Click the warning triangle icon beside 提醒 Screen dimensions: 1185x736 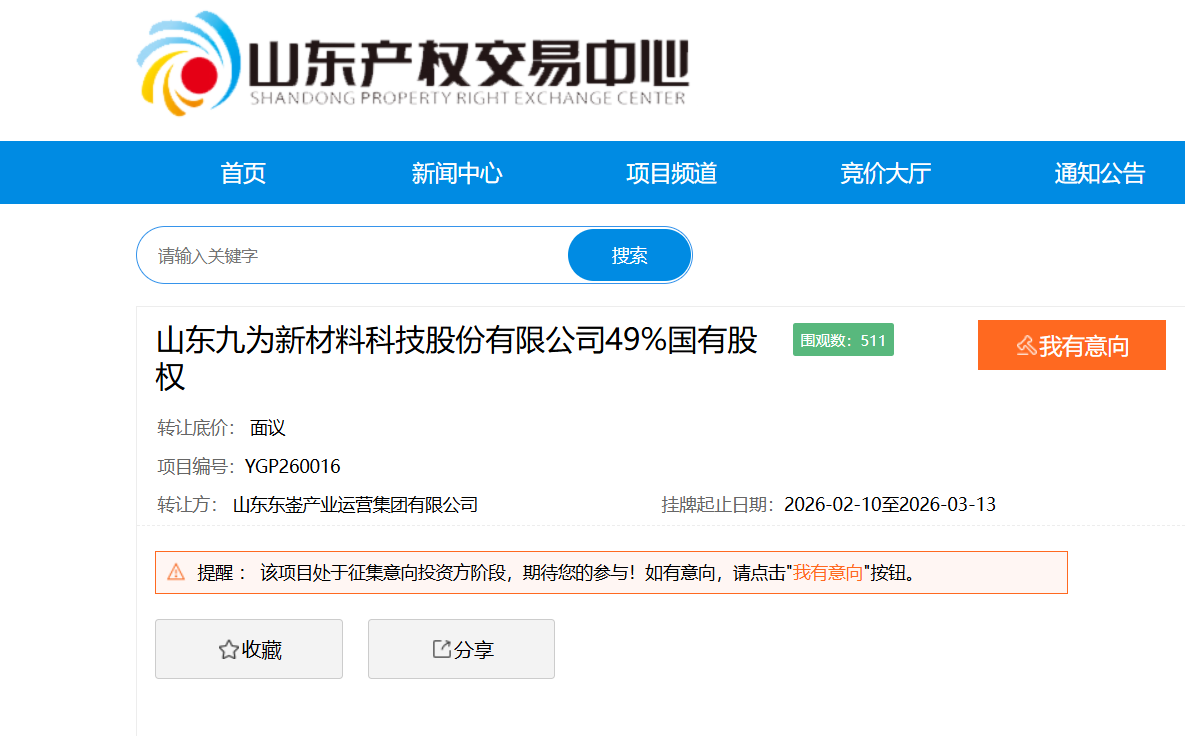tap(176, 573)
